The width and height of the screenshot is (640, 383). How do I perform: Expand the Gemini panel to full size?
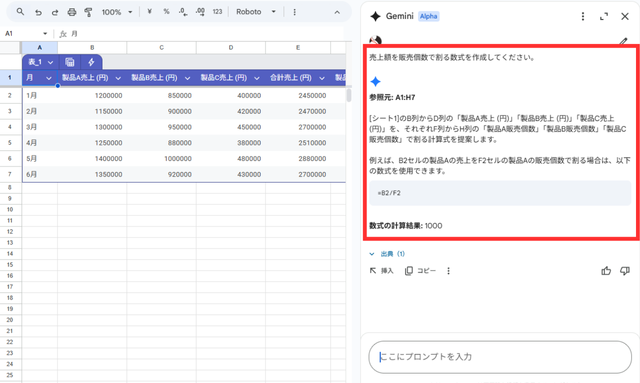coord(604,16)
